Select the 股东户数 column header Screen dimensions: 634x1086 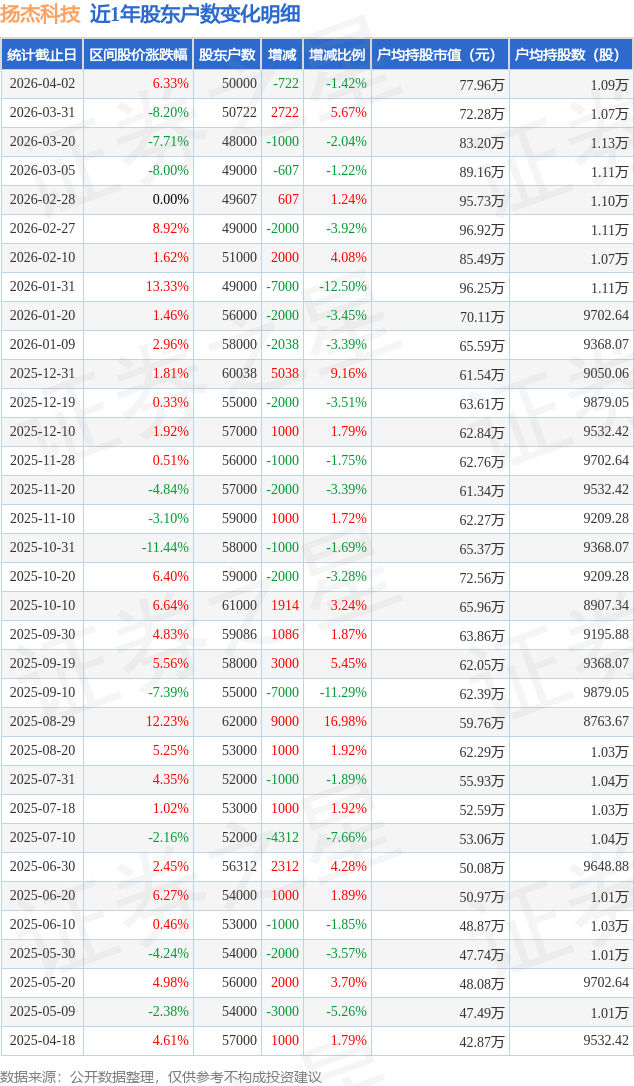point(227,55)
